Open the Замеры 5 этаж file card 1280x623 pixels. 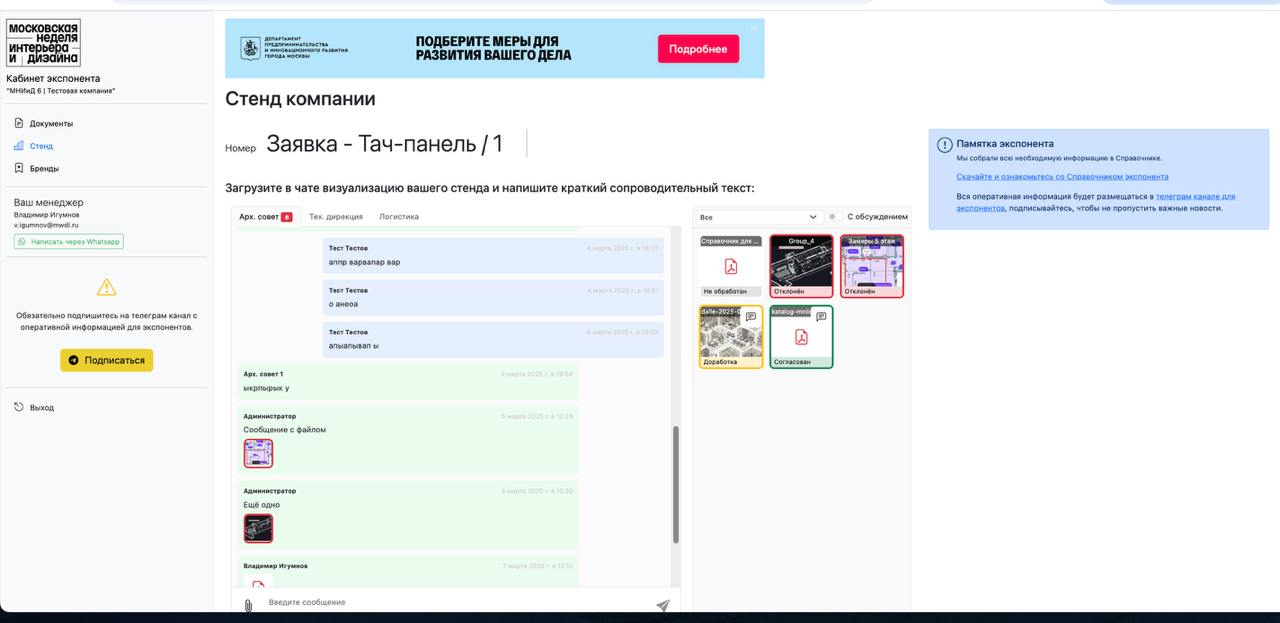pyautogui.click(x=871, y=266)
